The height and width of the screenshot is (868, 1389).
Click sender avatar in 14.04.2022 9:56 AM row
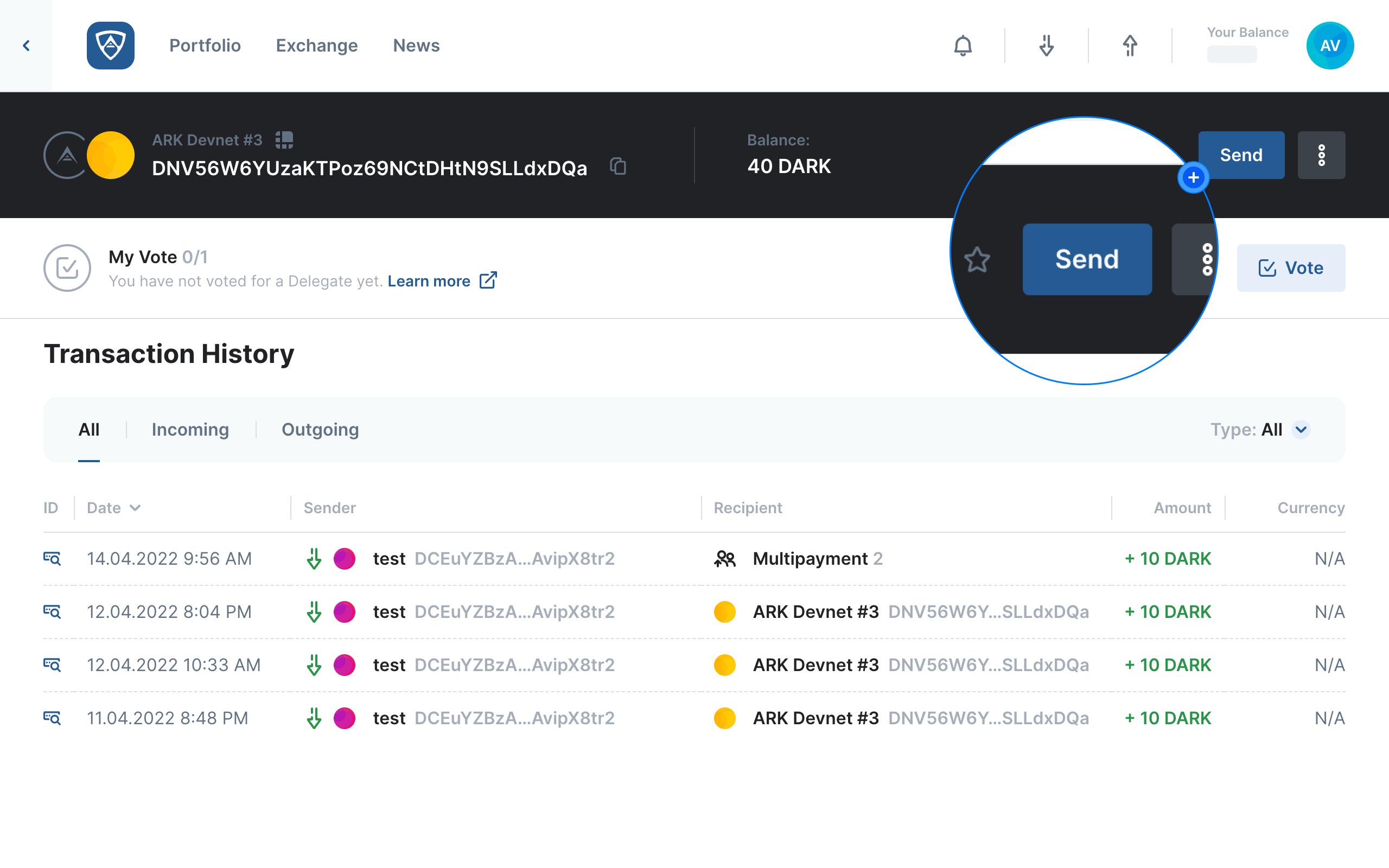pos(345,559)
